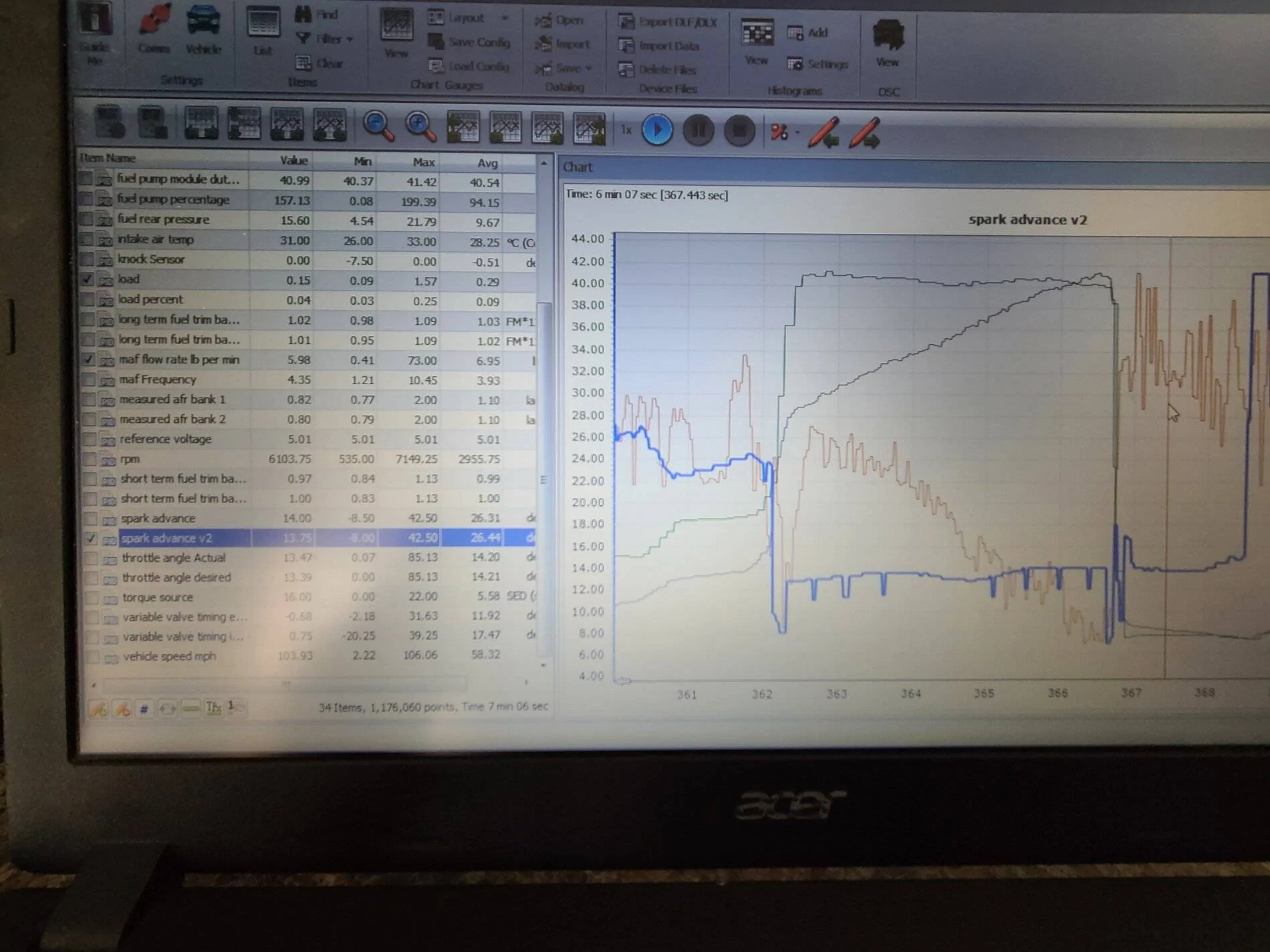Click the zoom out magnifier icon
The height and width of the screenshot is (952, 1270).
tap(378, 126)
